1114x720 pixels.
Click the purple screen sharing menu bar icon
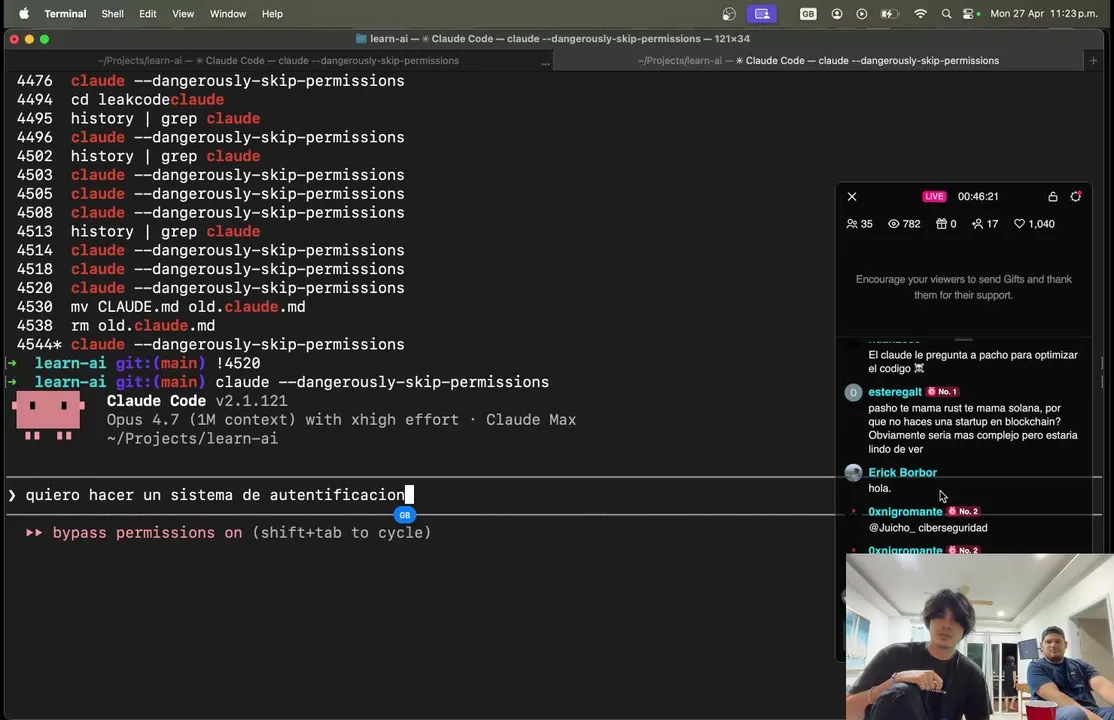[x=762, y=14]
